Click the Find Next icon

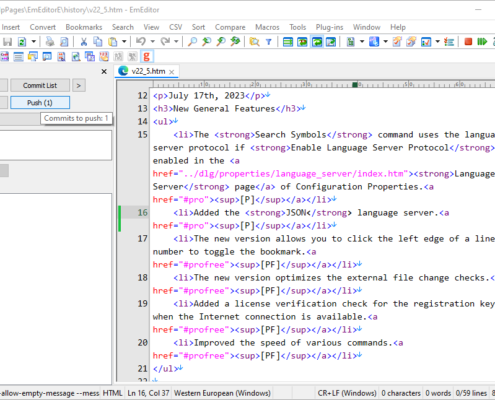coord(221,42)
